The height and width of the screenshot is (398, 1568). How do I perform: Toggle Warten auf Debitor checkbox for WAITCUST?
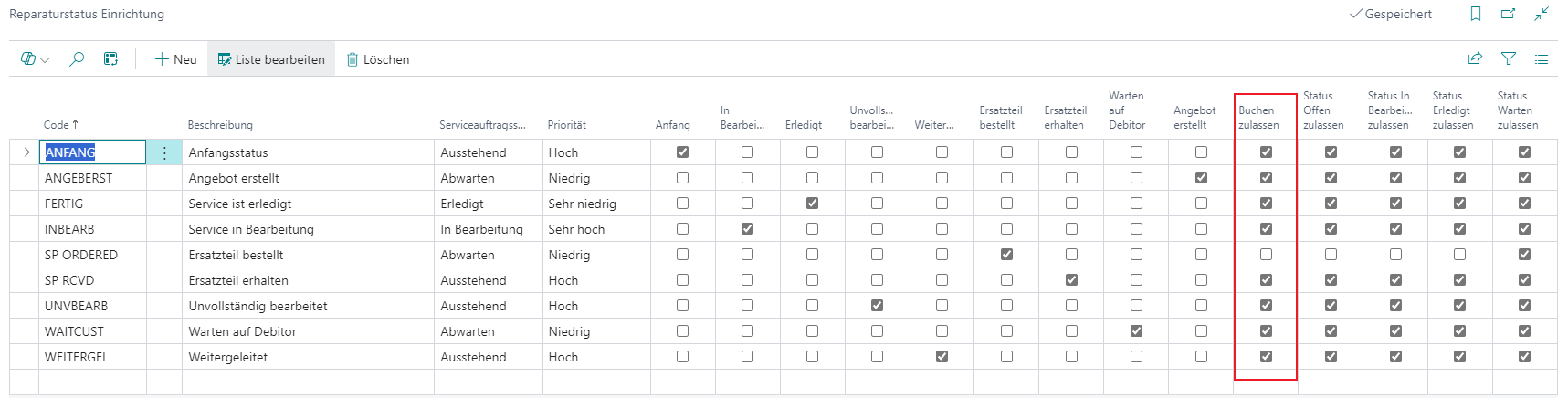(1136, 331)
